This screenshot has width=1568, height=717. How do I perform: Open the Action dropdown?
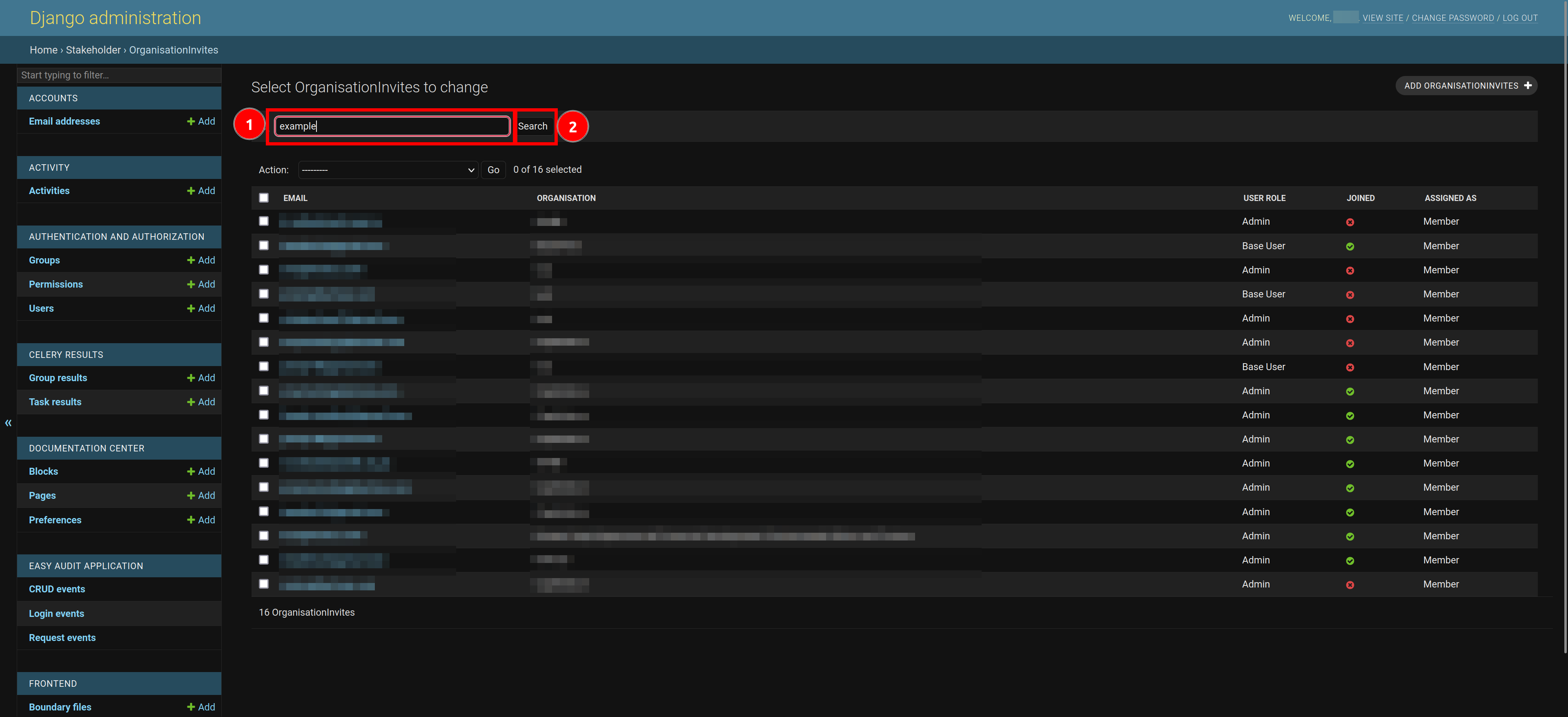coord(388,170)
